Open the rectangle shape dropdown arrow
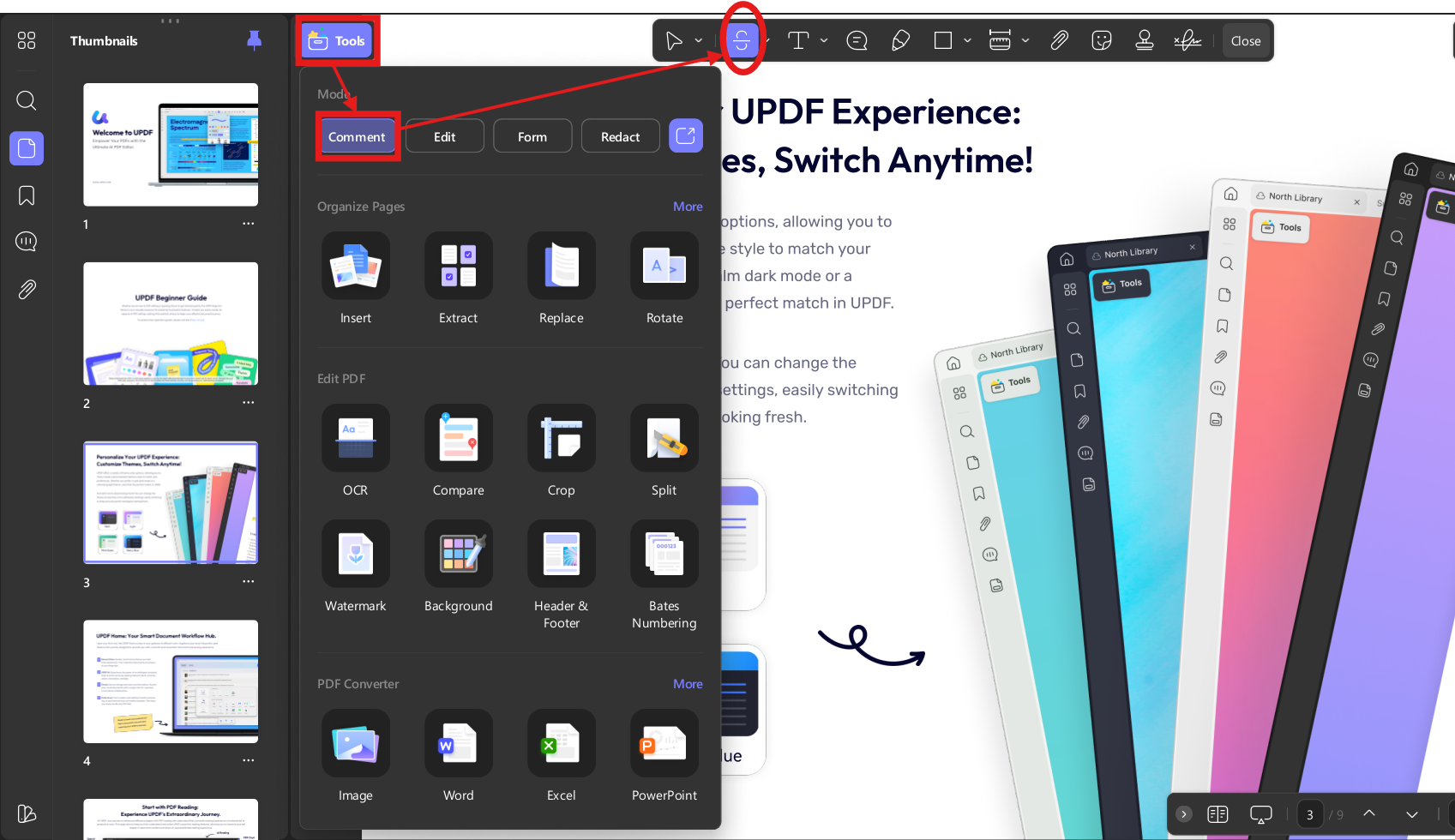Image resolution: width=1455 pixels, height=840 pixels. 967,40
